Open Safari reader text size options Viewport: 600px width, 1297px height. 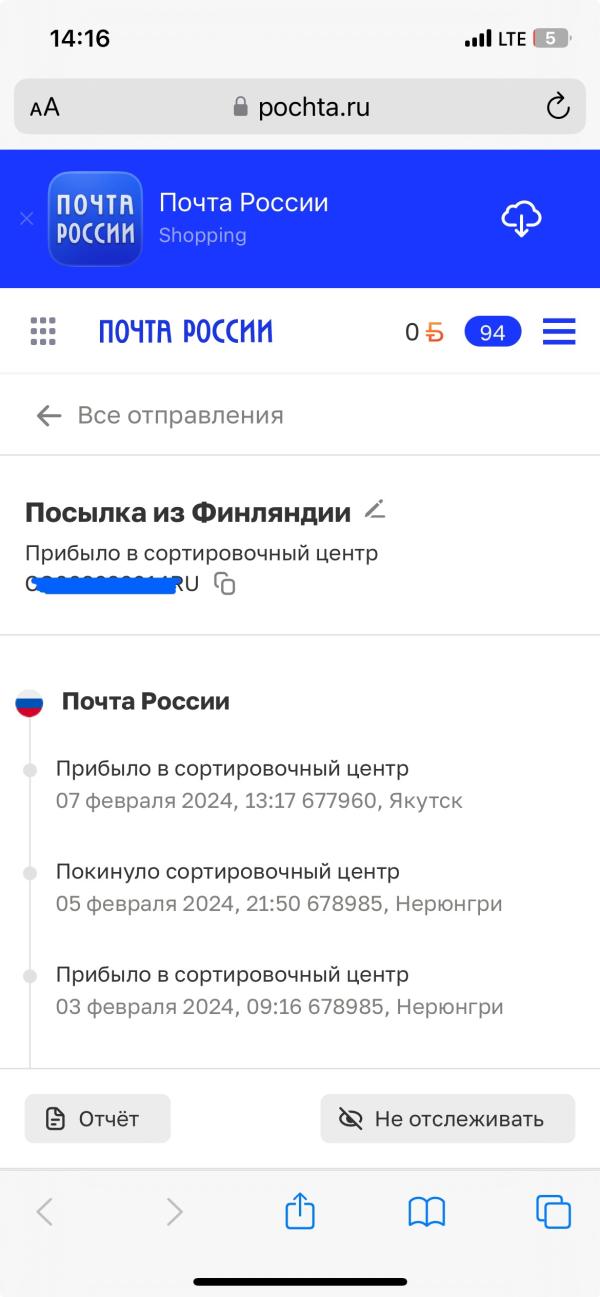point(45,108)
